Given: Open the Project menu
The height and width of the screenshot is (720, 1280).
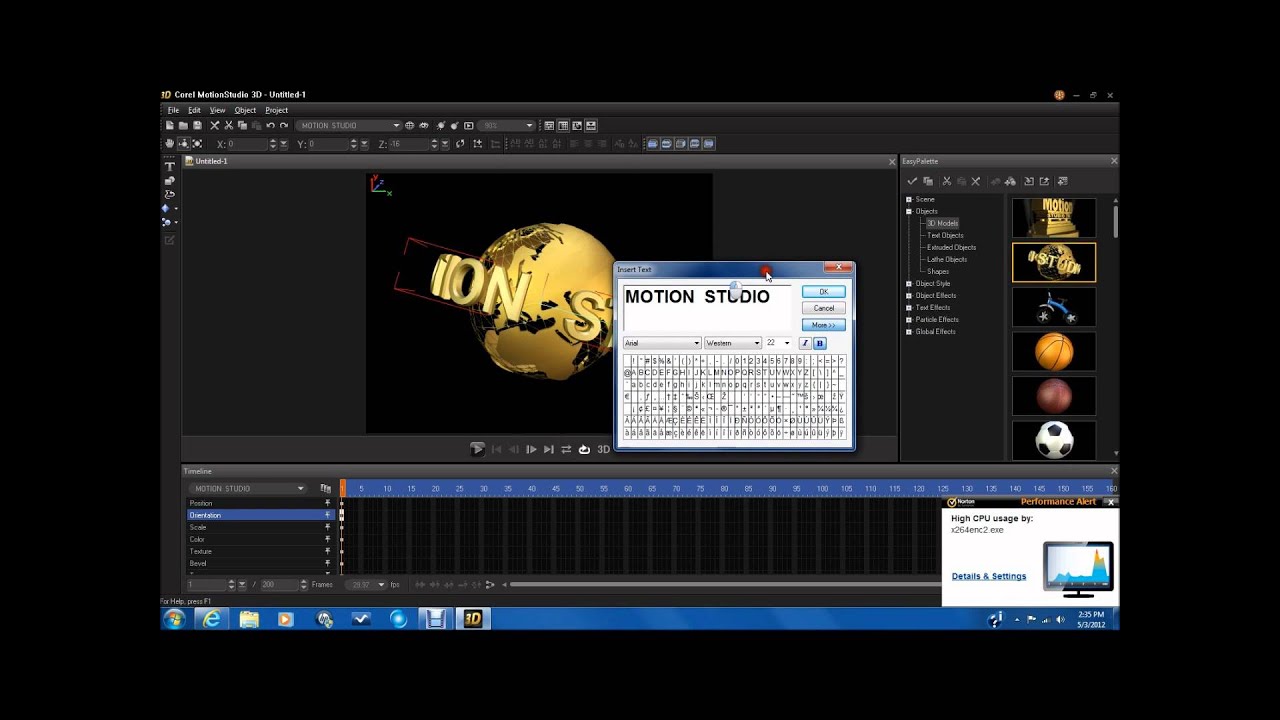Looking at the screenshot, I should pyautogui.click(x=276, y=110).
